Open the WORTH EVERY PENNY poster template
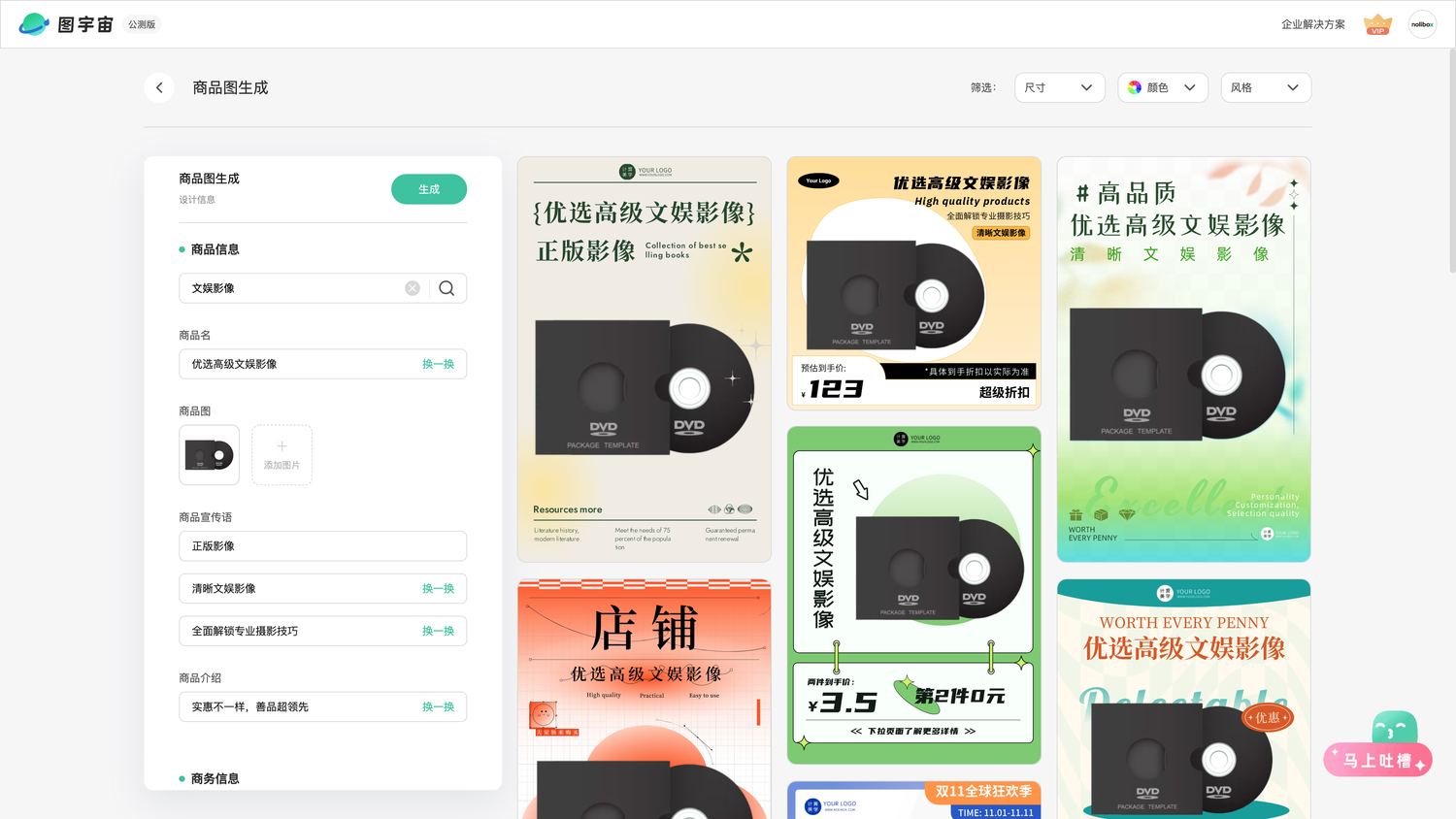 1183,699
